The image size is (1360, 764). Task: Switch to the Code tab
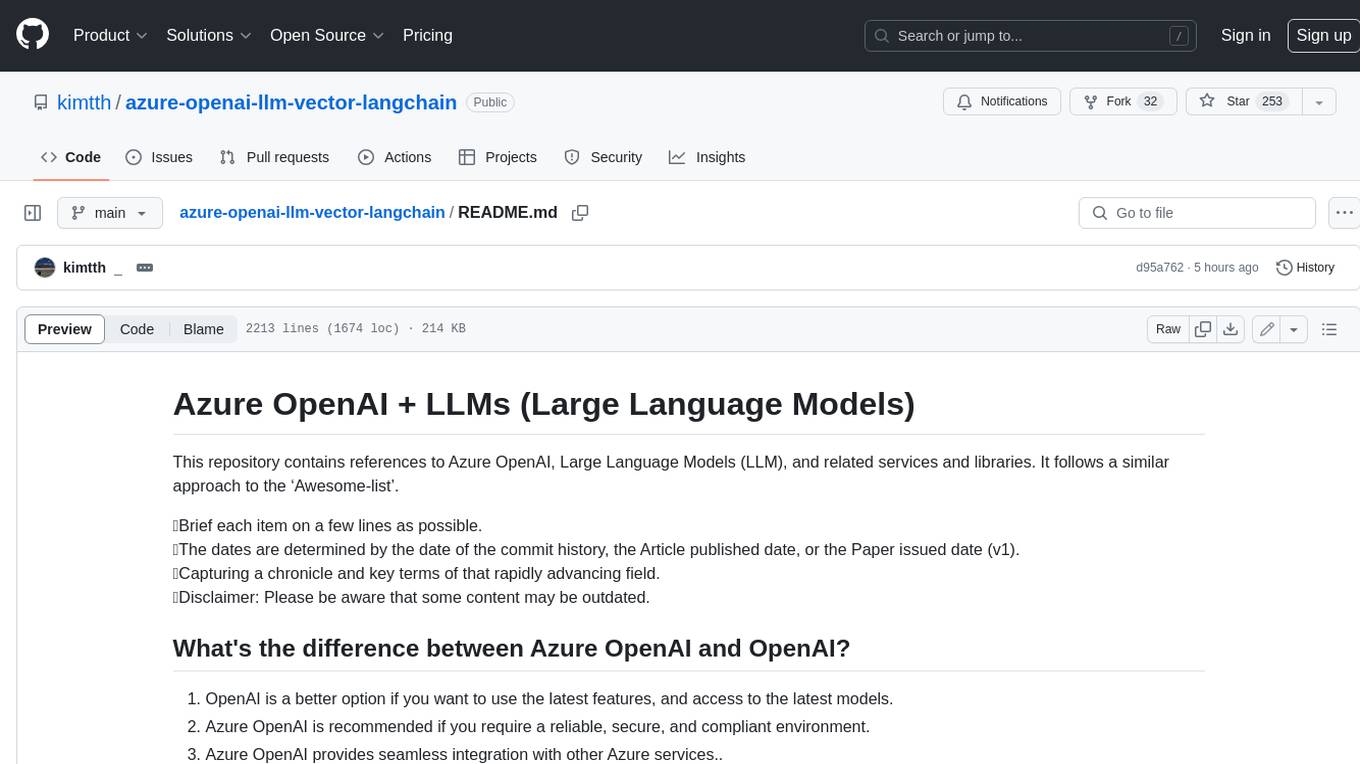coord(71,157)
